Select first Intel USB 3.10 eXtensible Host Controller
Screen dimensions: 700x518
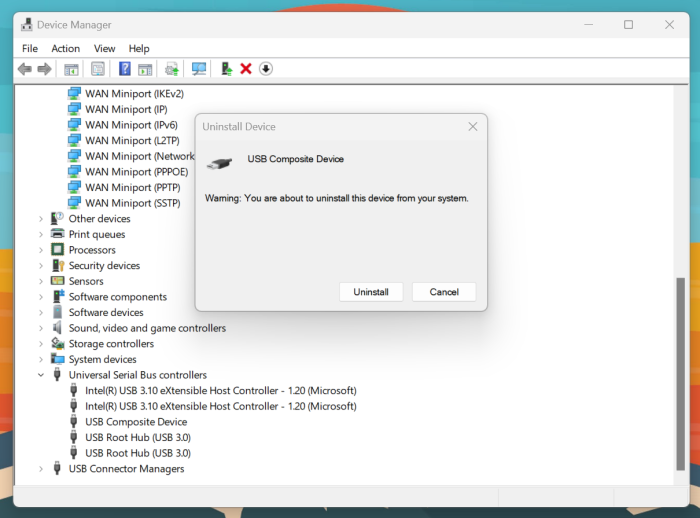221,390
